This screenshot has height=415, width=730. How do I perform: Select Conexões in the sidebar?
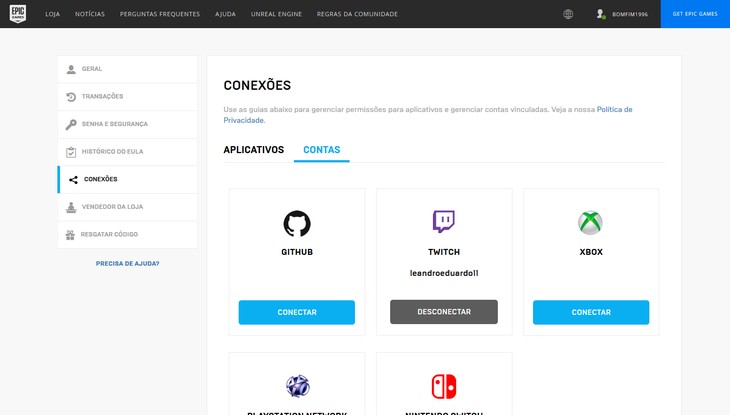(x=128, y=179)
